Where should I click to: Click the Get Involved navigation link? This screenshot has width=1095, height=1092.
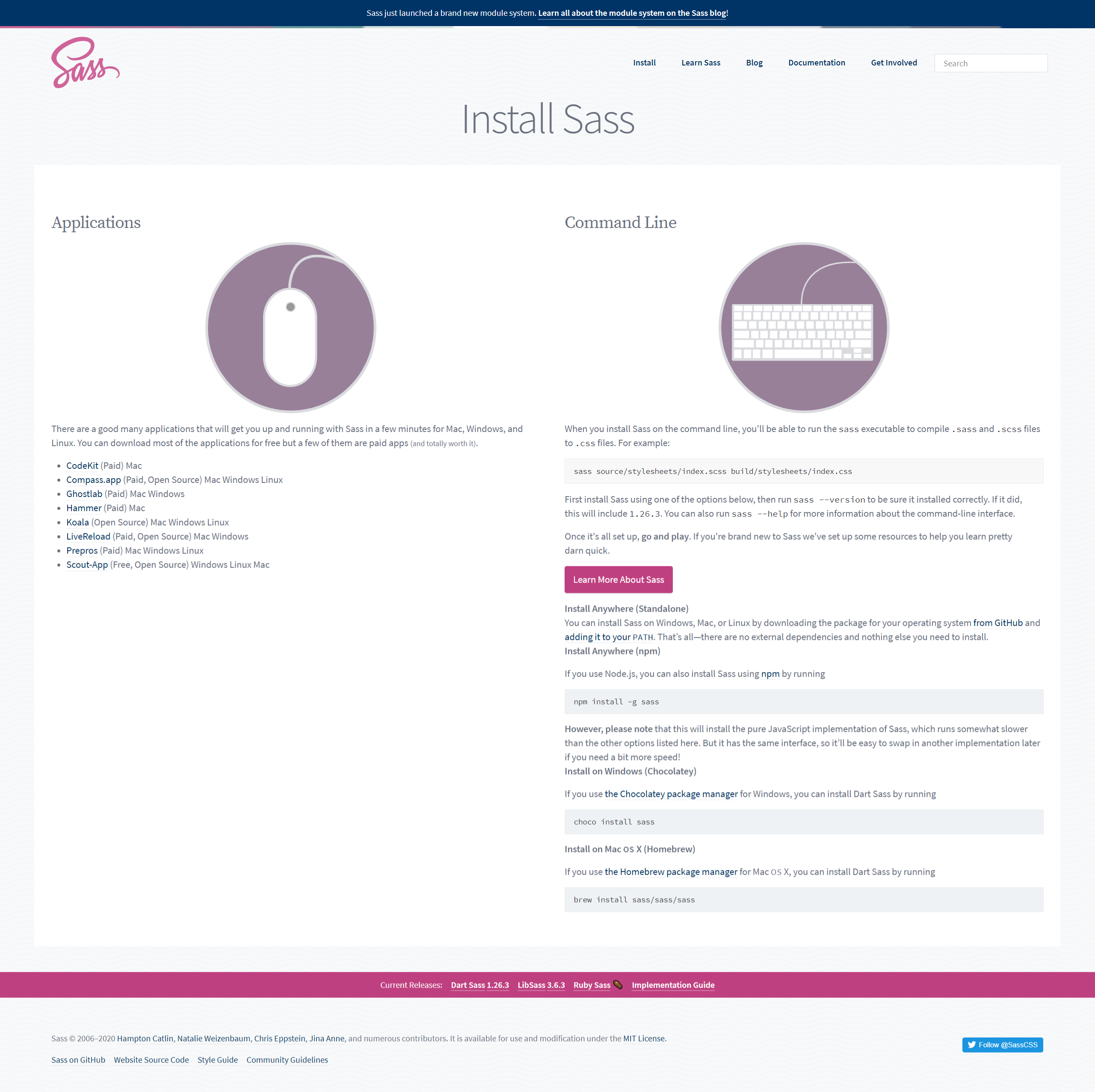point(893,63)
